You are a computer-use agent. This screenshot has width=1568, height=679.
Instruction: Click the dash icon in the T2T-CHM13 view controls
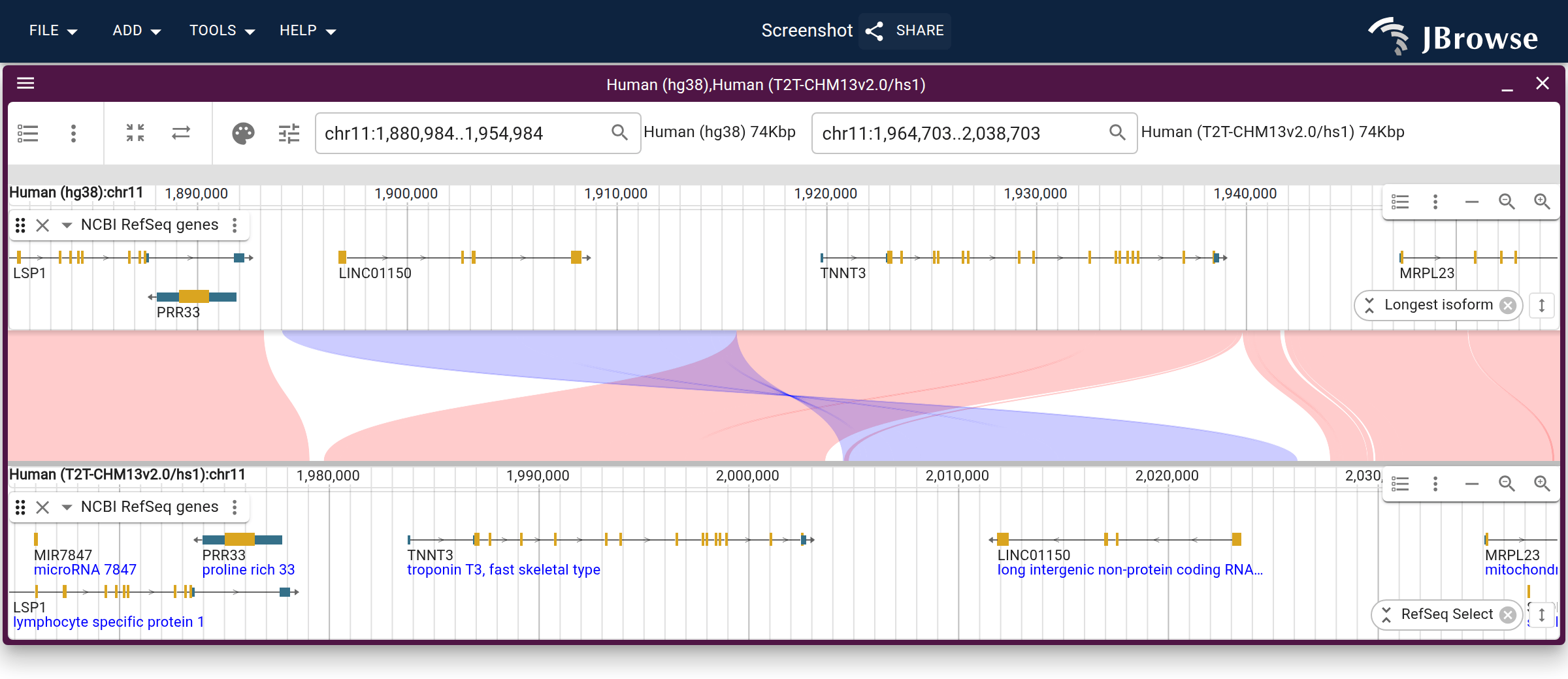coord(1471,484)
